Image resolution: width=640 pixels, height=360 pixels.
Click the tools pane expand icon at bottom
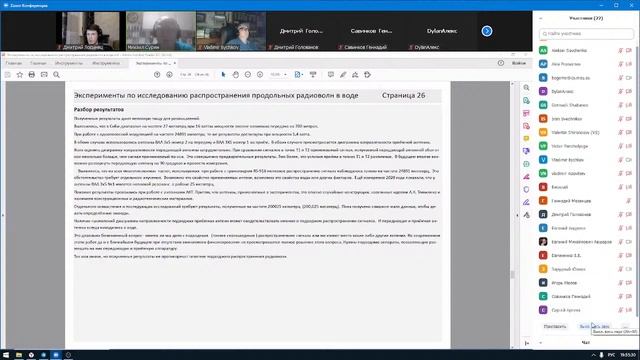[527, 343]
